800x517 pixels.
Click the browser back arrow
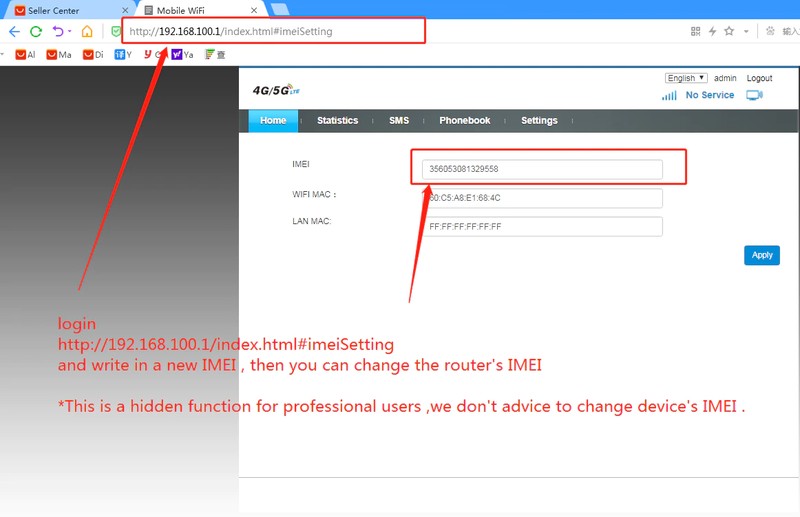pyautogui.click(x=14, y=32)
